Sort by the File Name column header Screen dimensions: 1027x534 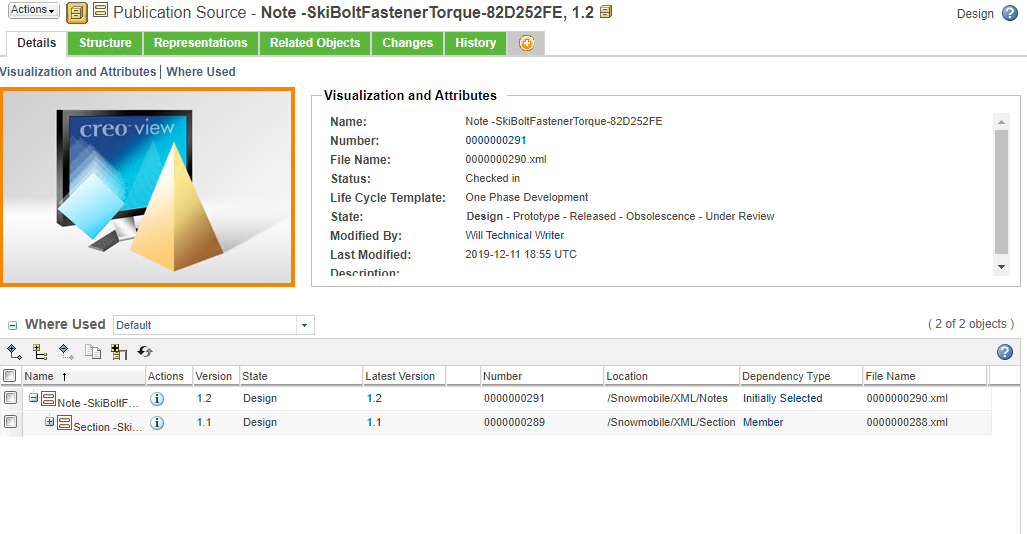[x=925, y=376]
